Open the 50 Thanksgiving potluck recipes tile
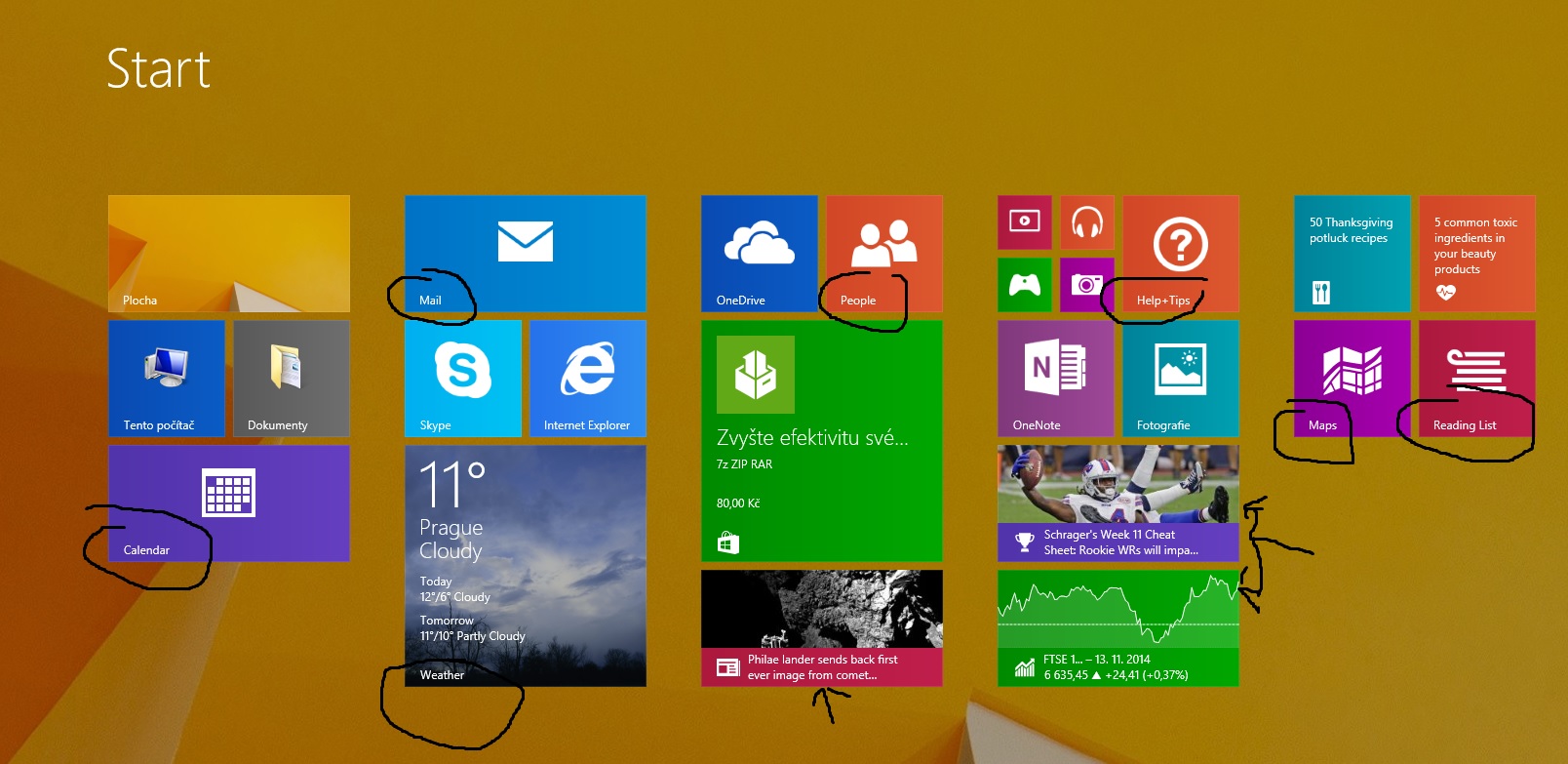 1352,254
